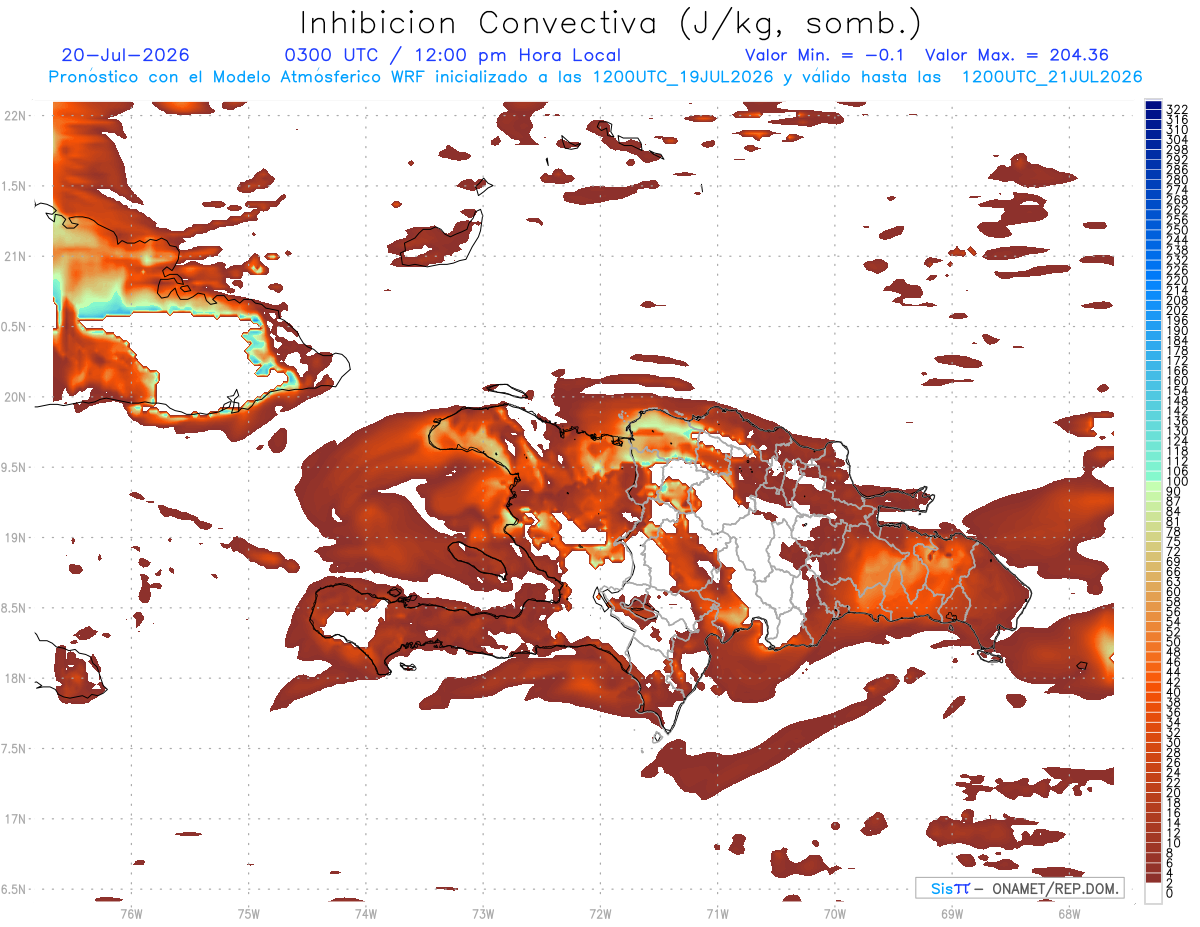The height and width of the screenshot is (927, 1200).
Task: Click the "19N" latitude label
Action: point(17,537)
